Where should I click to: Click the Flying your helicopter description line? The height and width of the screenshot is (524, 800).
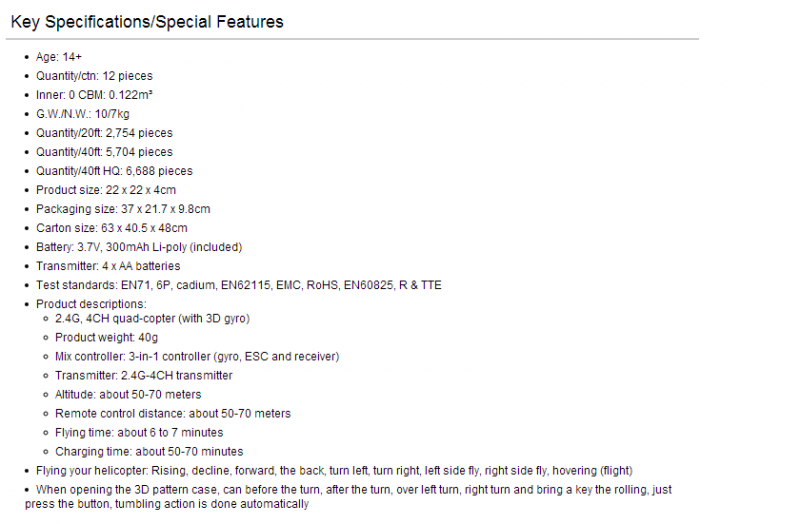(334, 470)
